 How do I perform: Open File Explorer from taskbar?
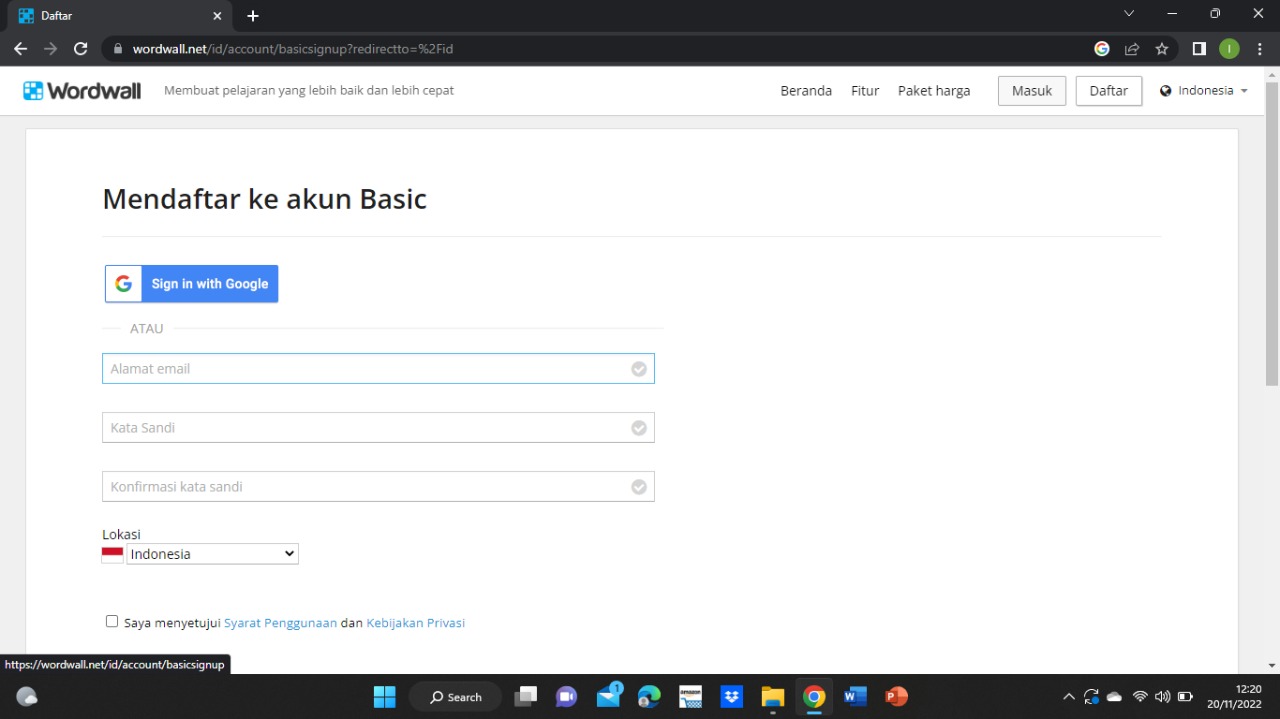pos(773,697)
